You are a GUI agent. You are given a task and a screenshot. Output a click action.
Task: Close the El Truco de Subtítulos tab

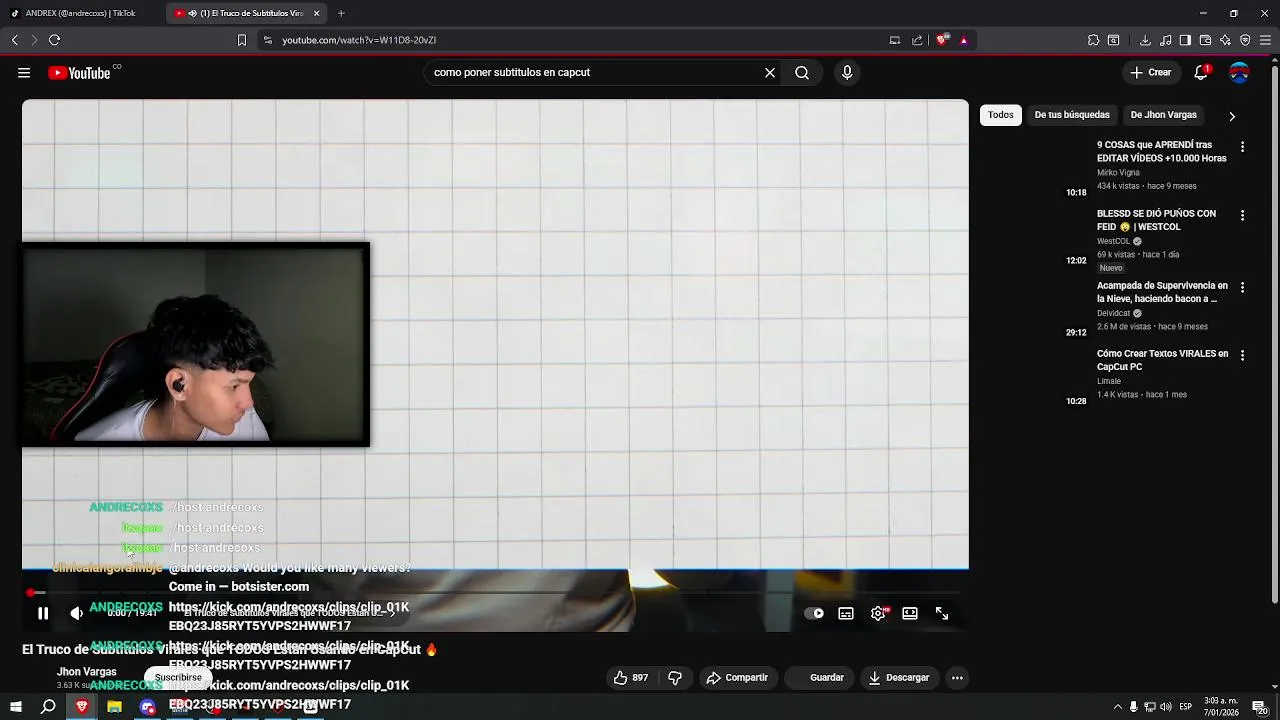(317, 13)
